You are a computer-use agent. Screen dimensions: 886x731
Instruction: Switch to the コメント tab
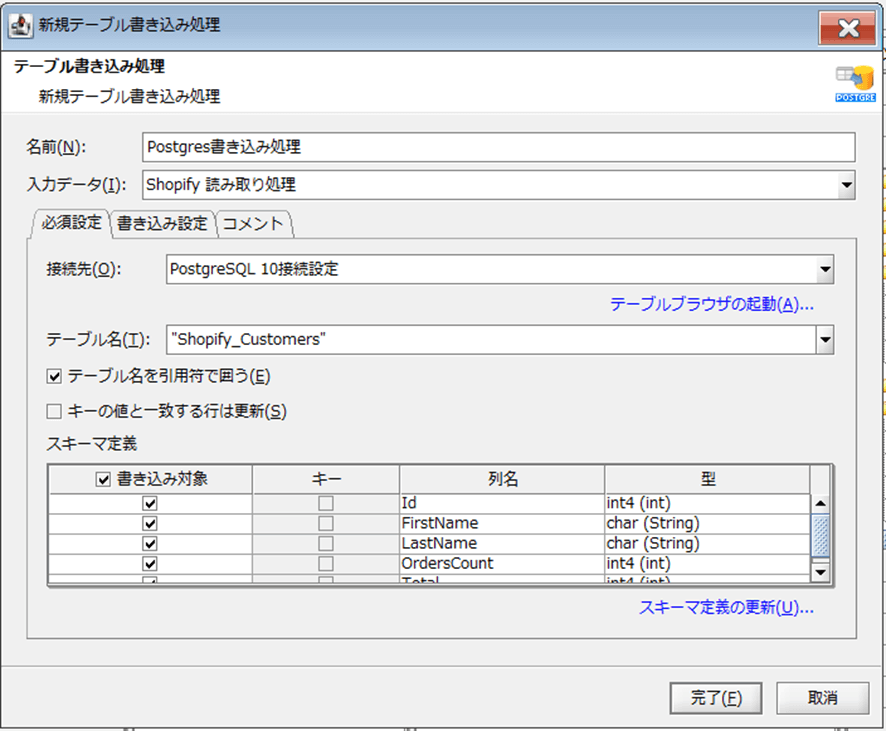coord(253,224)
